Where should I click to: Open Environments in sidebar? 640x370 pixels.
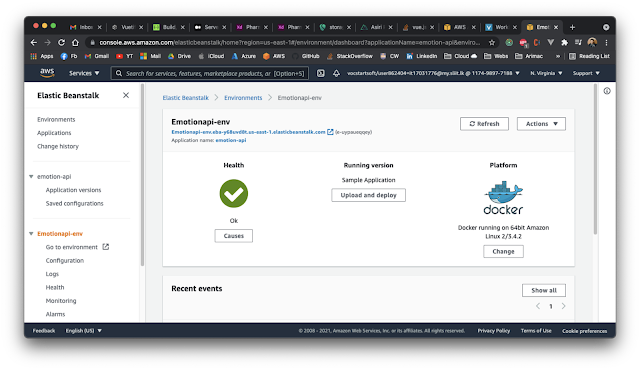click(56, 120)
